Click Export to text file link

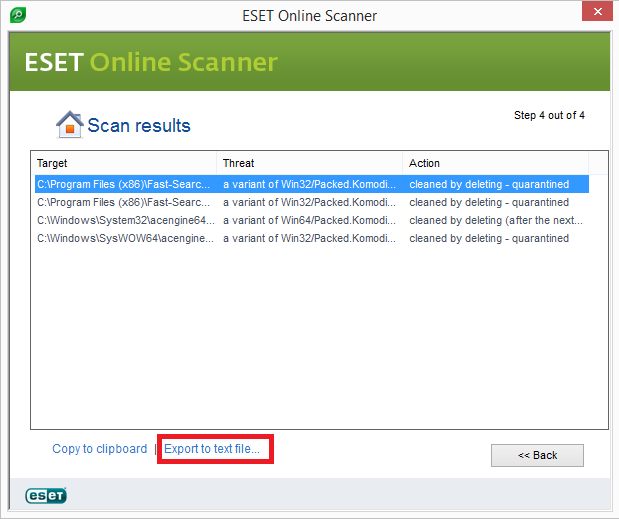(212, 449)
